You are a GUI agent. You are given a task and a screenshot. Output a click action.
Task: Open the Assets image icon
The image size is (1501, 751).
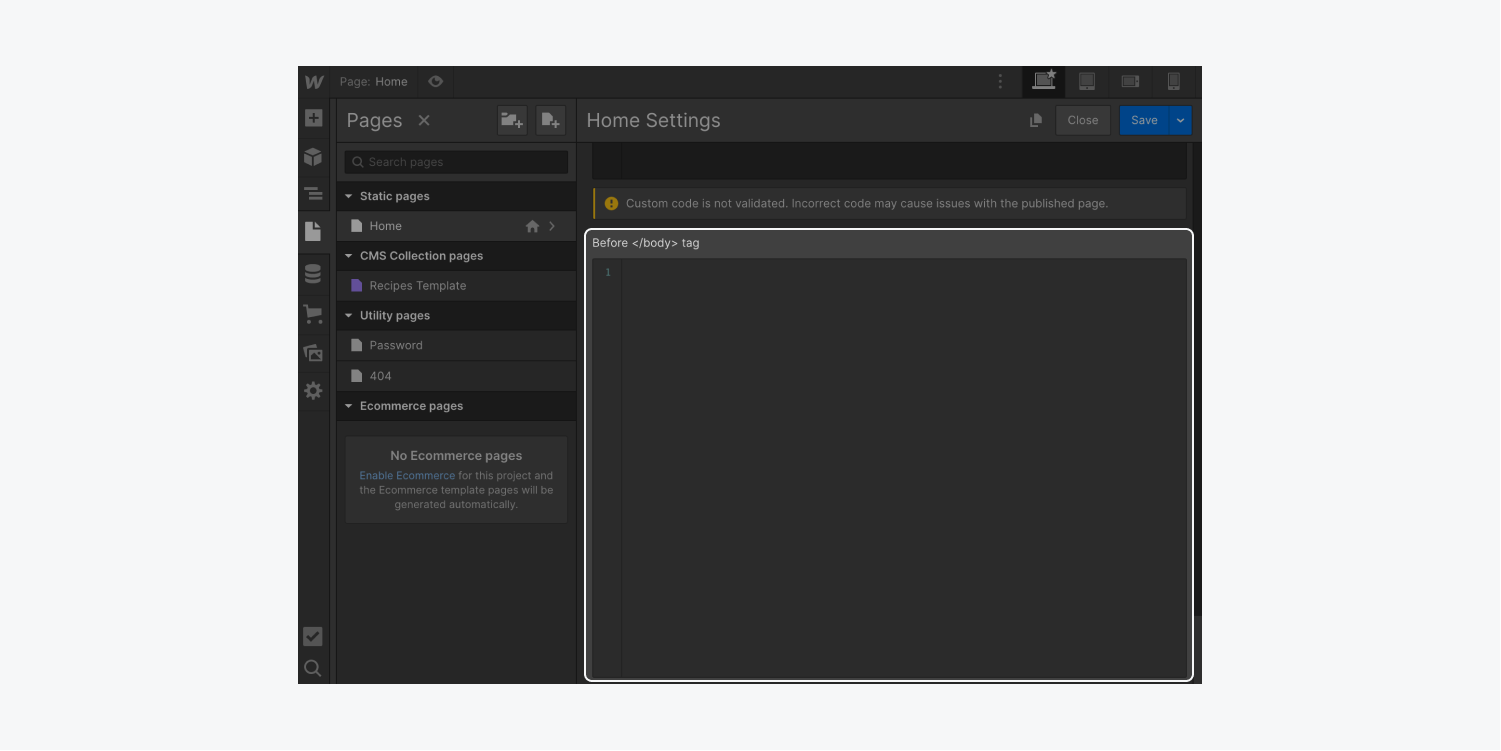(313, 353)
